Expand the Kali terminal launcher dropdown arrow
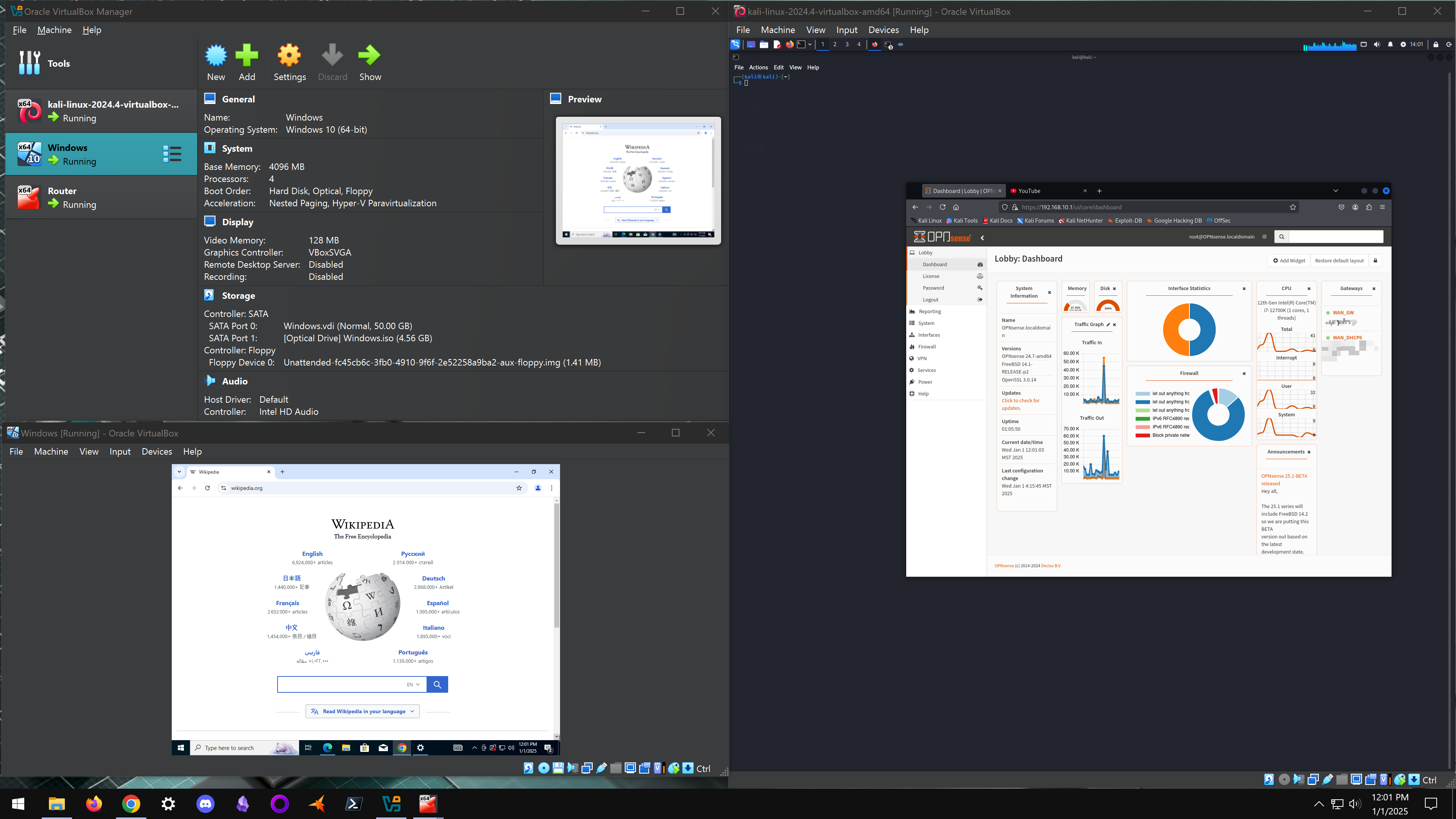1456x819 pixels. [810, 44]
